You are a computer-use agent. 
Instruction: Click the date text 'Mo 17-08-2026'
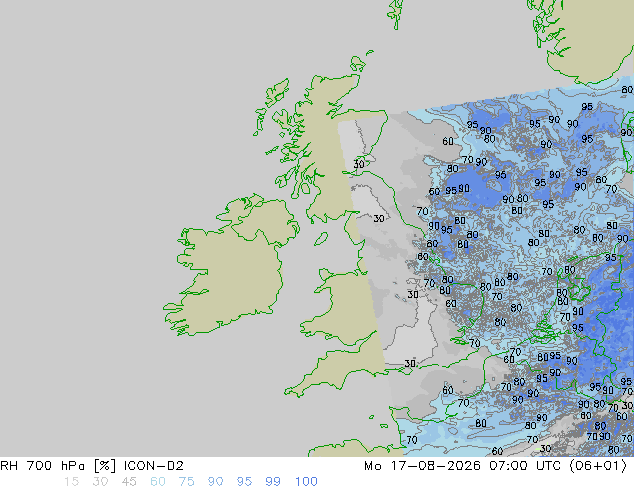point(422,466)
